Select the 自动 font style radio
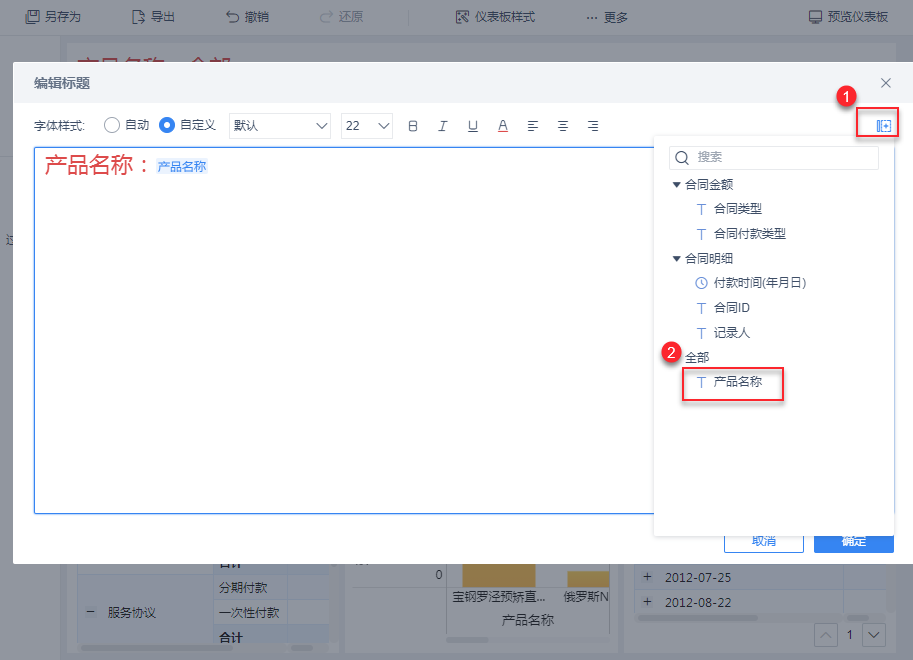 [112, 125]
